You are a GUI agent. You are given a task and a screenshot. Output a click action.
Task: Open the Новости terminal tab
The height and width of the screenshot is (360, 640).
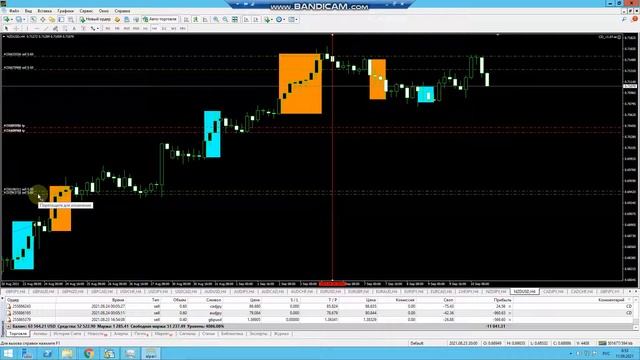pos(97,334)
